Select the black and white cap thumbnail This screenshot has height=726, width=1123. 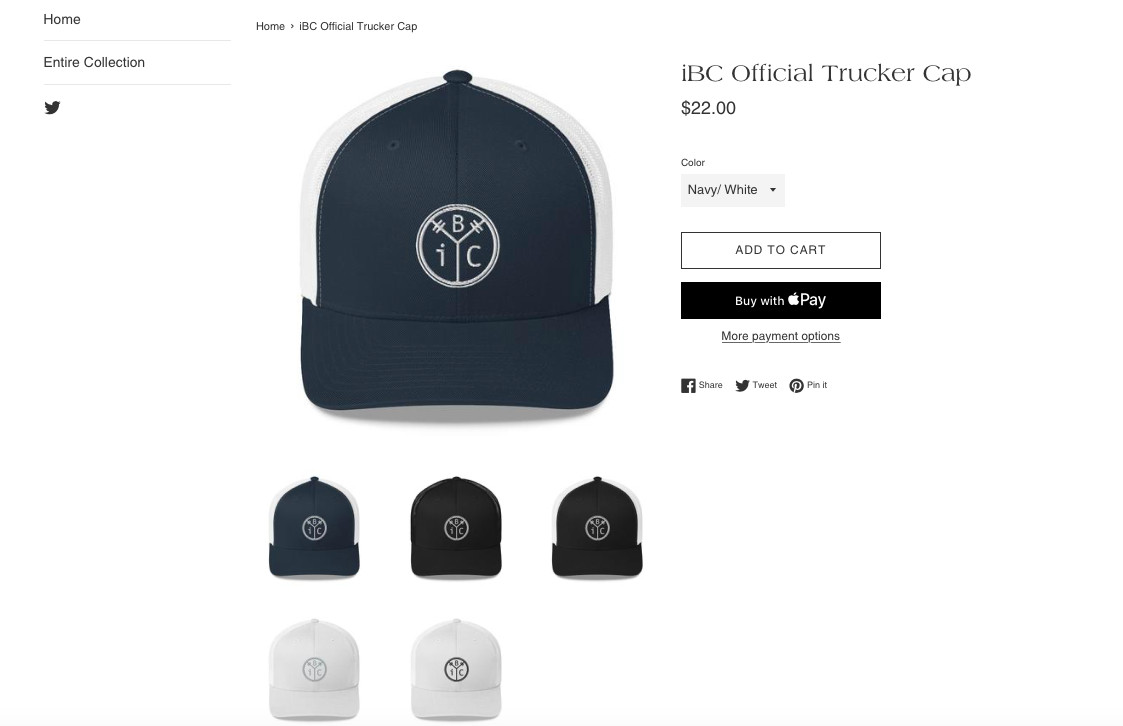coord(597,527)
